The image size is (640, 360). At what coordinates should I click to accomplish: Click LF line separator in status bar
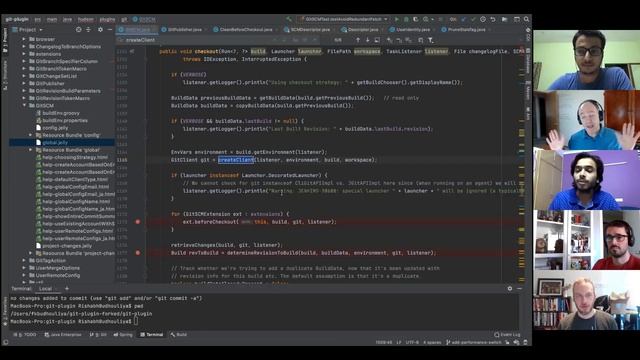coord(399,342)
